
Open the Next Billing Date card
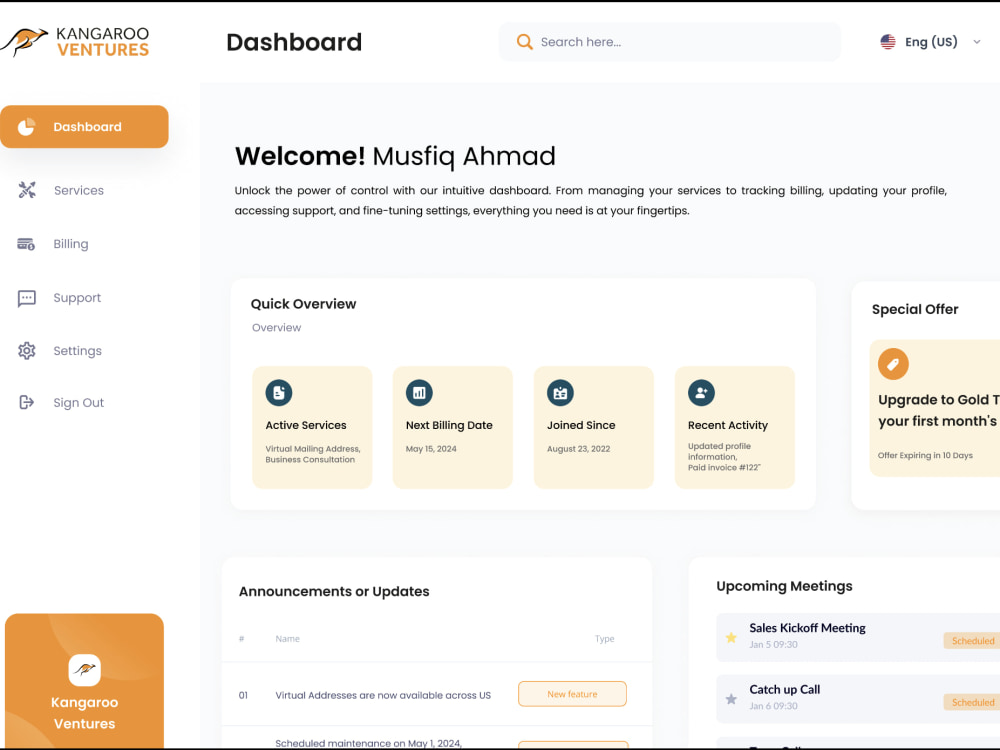453,427
